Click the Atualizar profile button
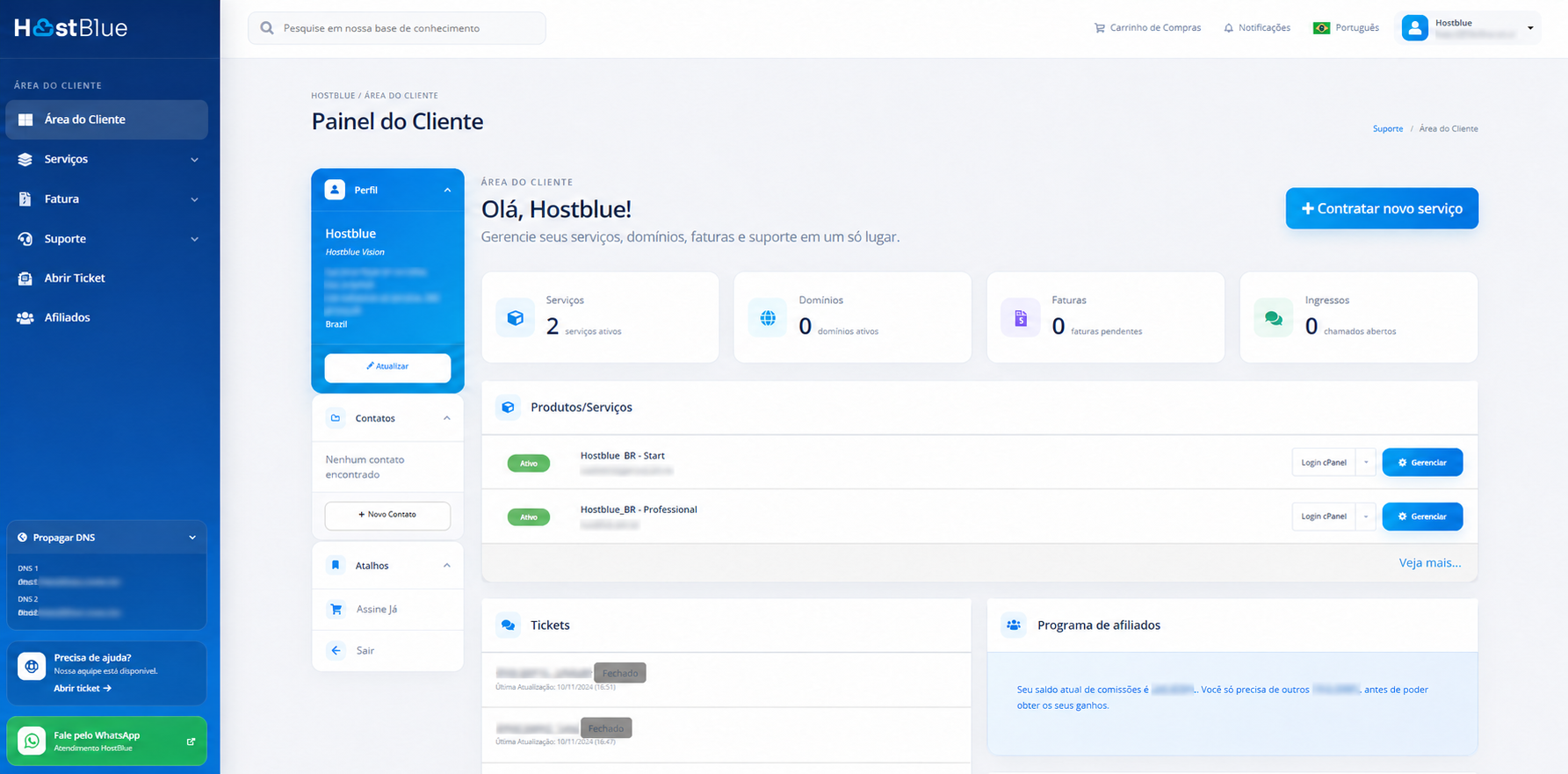 [x=387, y=366]
